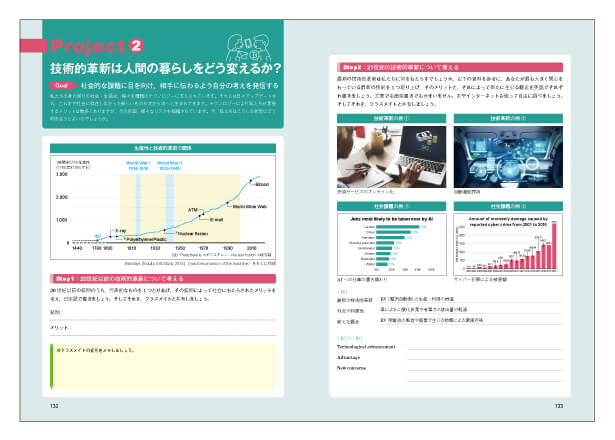The image size is (615, 440).
Task: Click the "Polyethylene/Plastic" chart label
Action: 146,239
